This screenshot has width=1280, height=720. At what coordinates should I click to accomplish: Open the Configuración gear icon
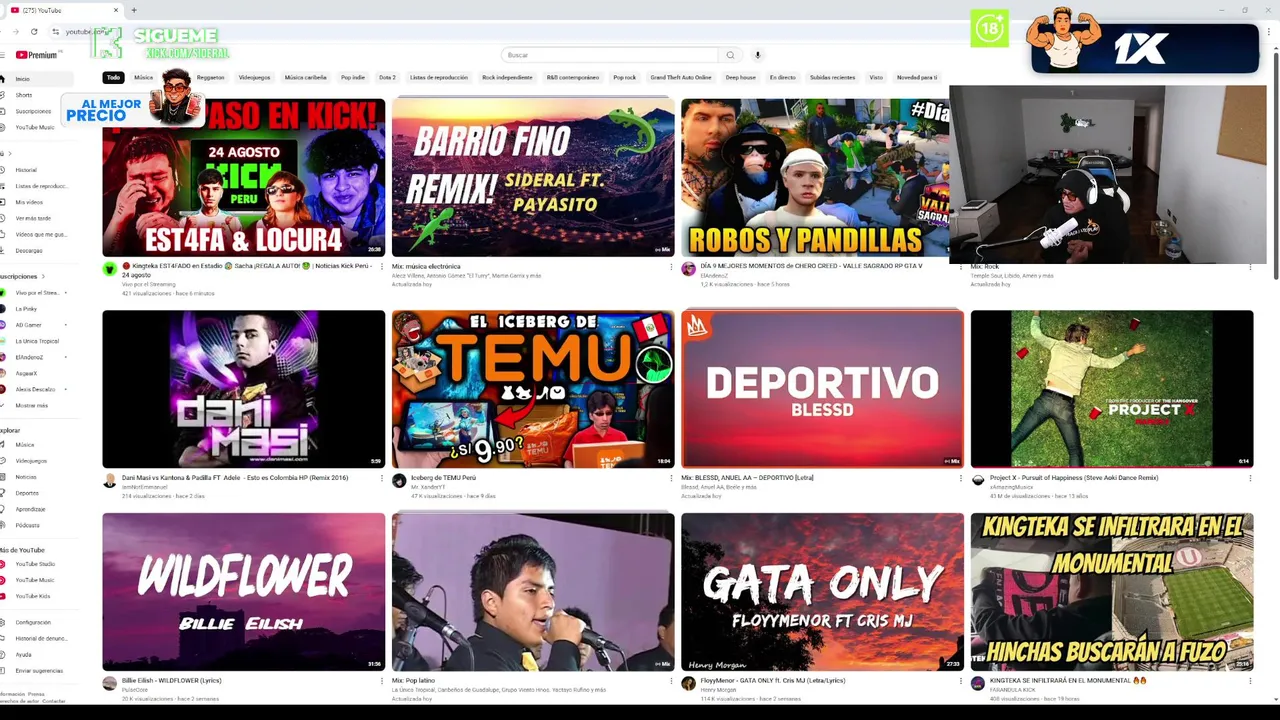[3, 622]
